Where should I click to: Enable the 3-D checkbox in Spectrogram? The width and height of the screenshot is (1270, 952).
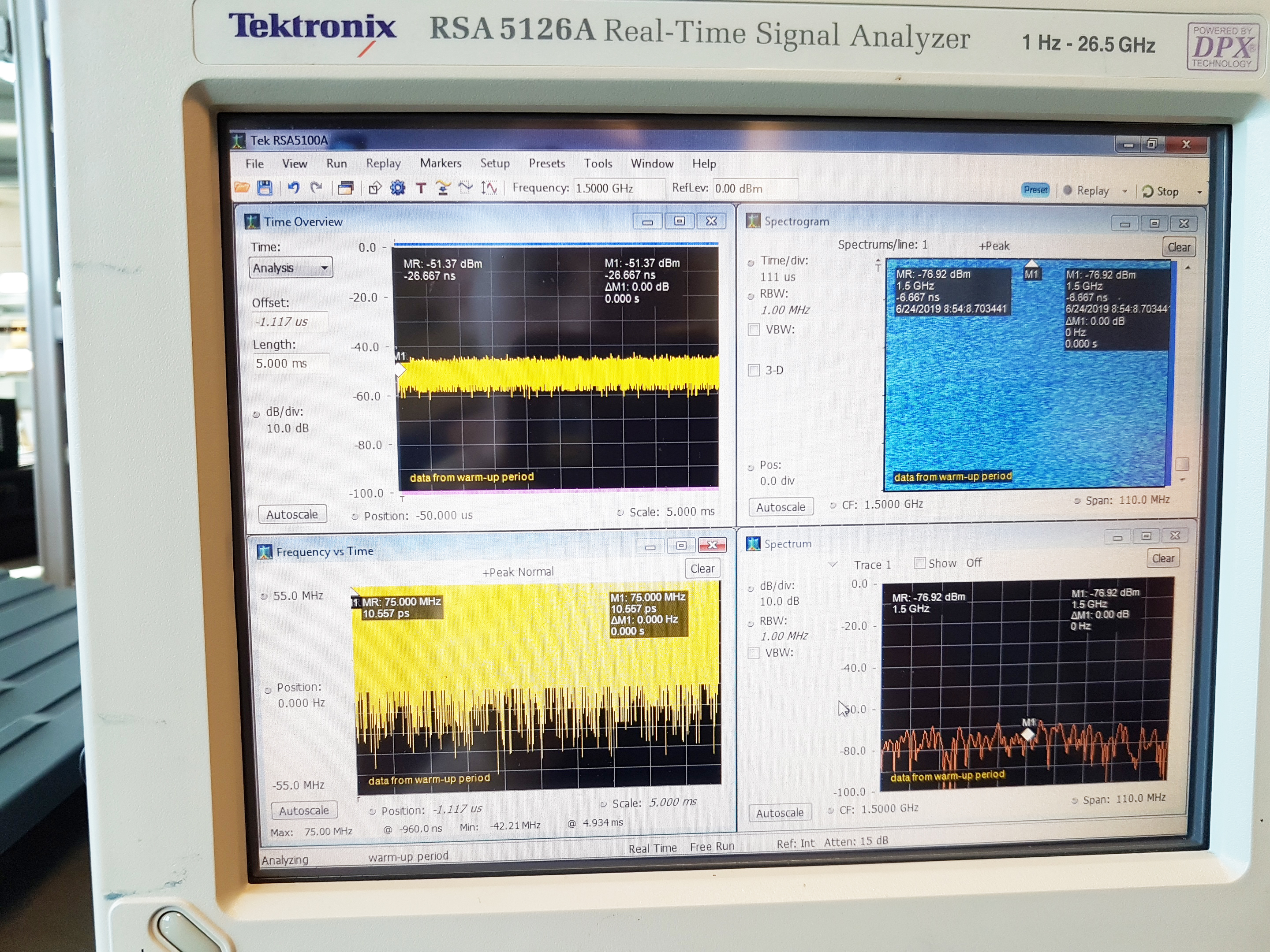pos(754,370)
